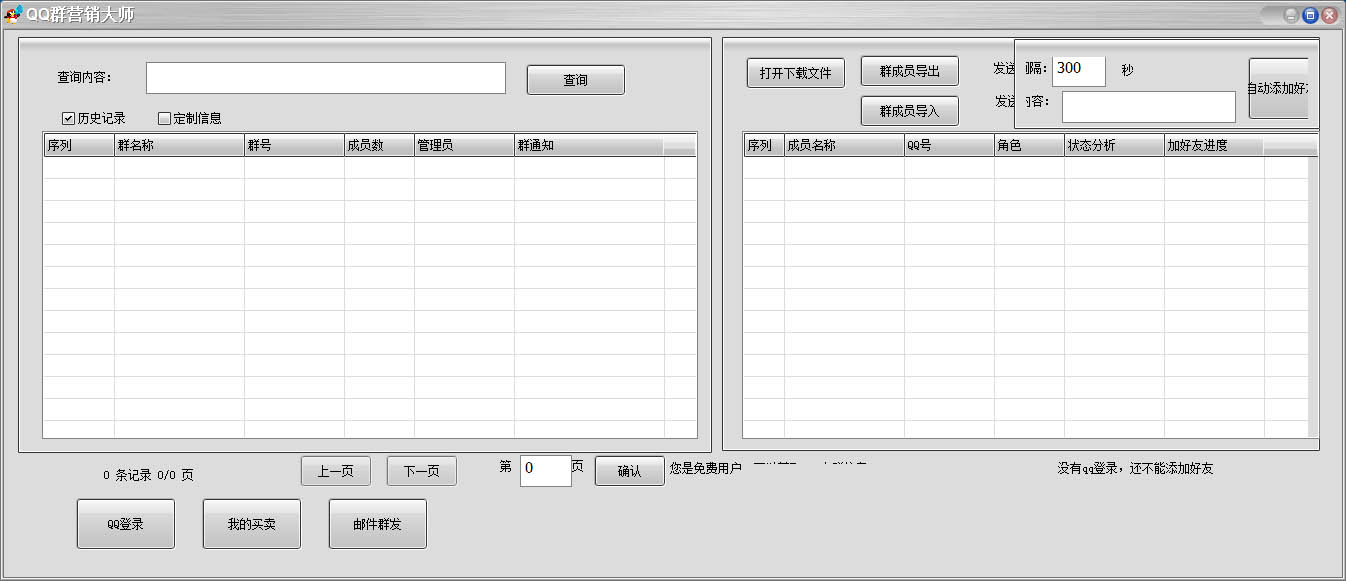Maximize the window with the blue button
The height and width of the screenshot is (581, 1346).
[x=1310, y=15]
